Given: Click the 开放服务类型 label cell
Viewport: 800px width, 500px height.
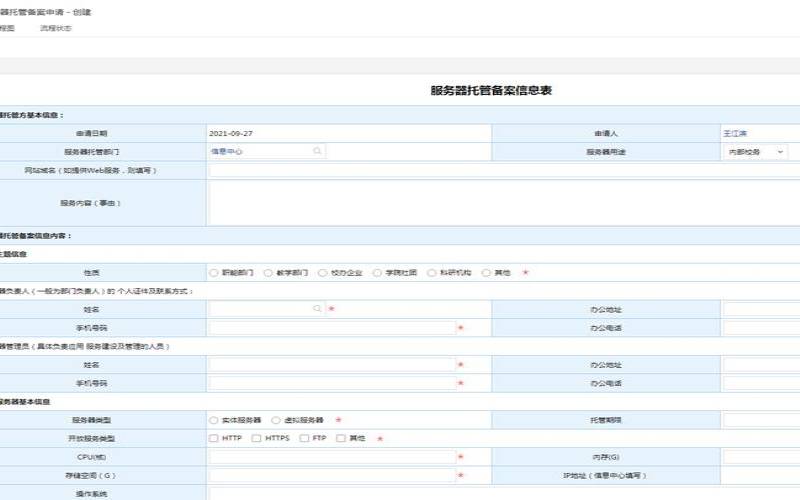Looking at the screenshot, I should [103, 439].
